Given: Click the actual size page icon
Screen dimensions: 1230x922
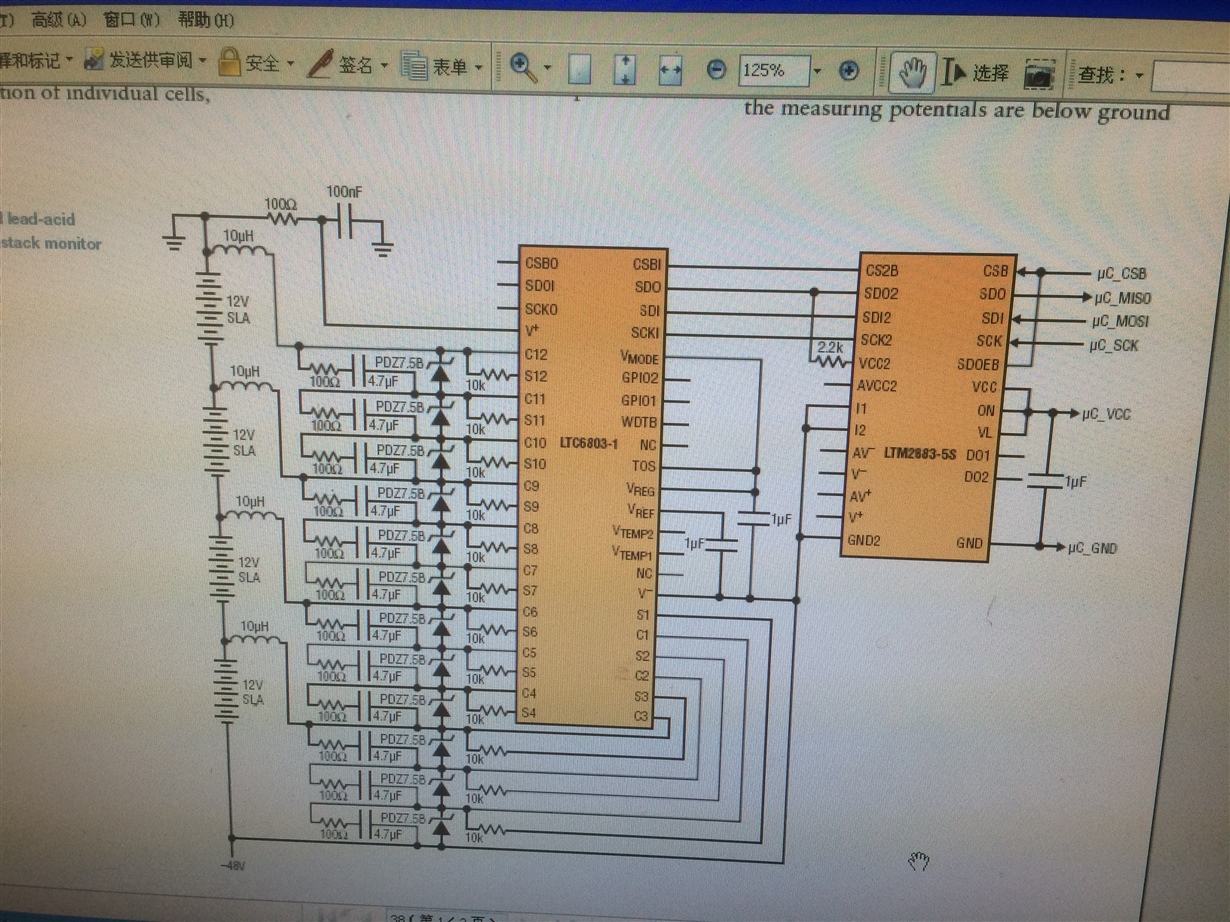Looking at the screenshot, I should click(580, 69).
